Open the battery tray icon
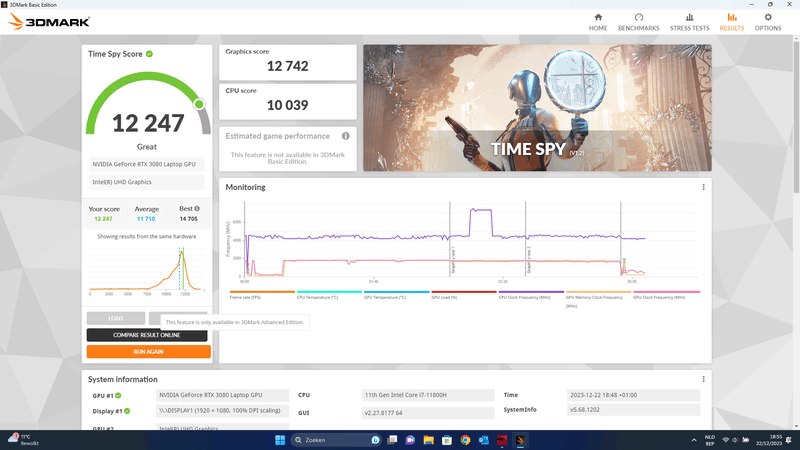Screen dimensions: 800x450 745,440
